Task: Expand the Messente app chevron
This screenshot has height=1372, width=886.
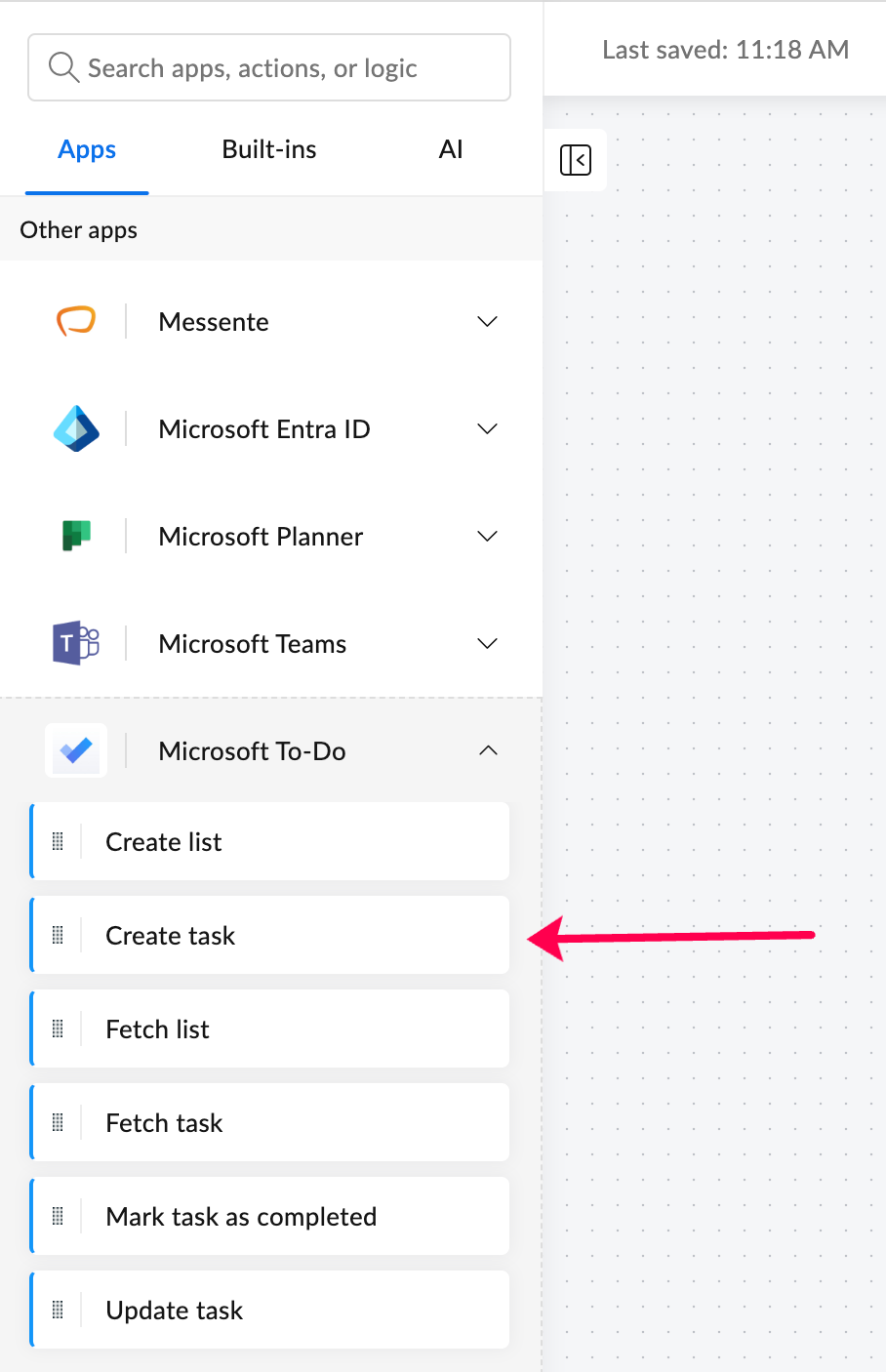Action: pos(487,322)
